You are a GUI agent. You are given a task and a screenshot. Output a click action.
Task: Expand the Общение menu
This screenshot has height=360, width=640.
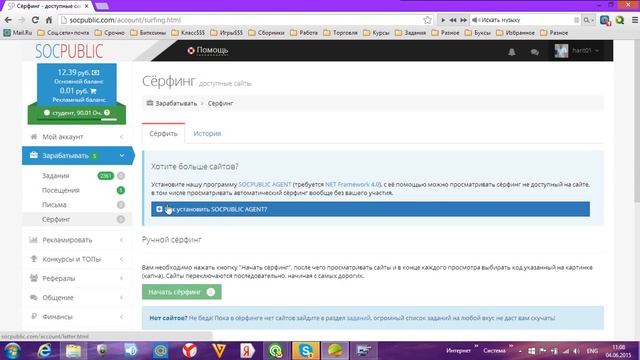[x=76, y=298]
